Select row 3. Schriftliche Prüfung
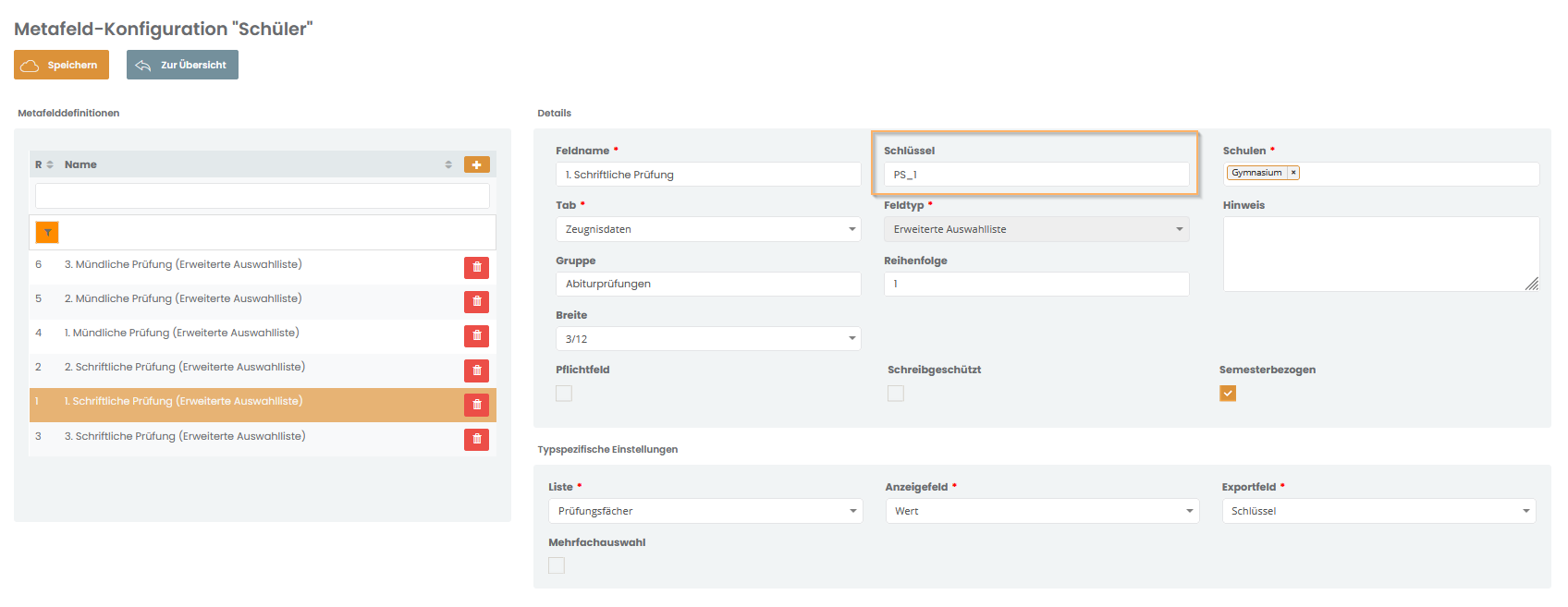The width and height of the screenshot is (1568, 607). click(263, 439)
